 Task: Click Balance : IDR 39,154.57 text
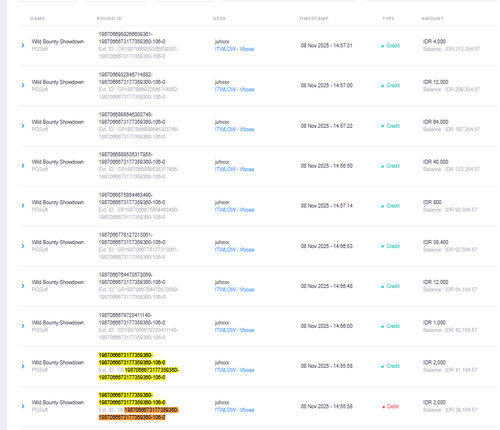(x=450, y=410)
